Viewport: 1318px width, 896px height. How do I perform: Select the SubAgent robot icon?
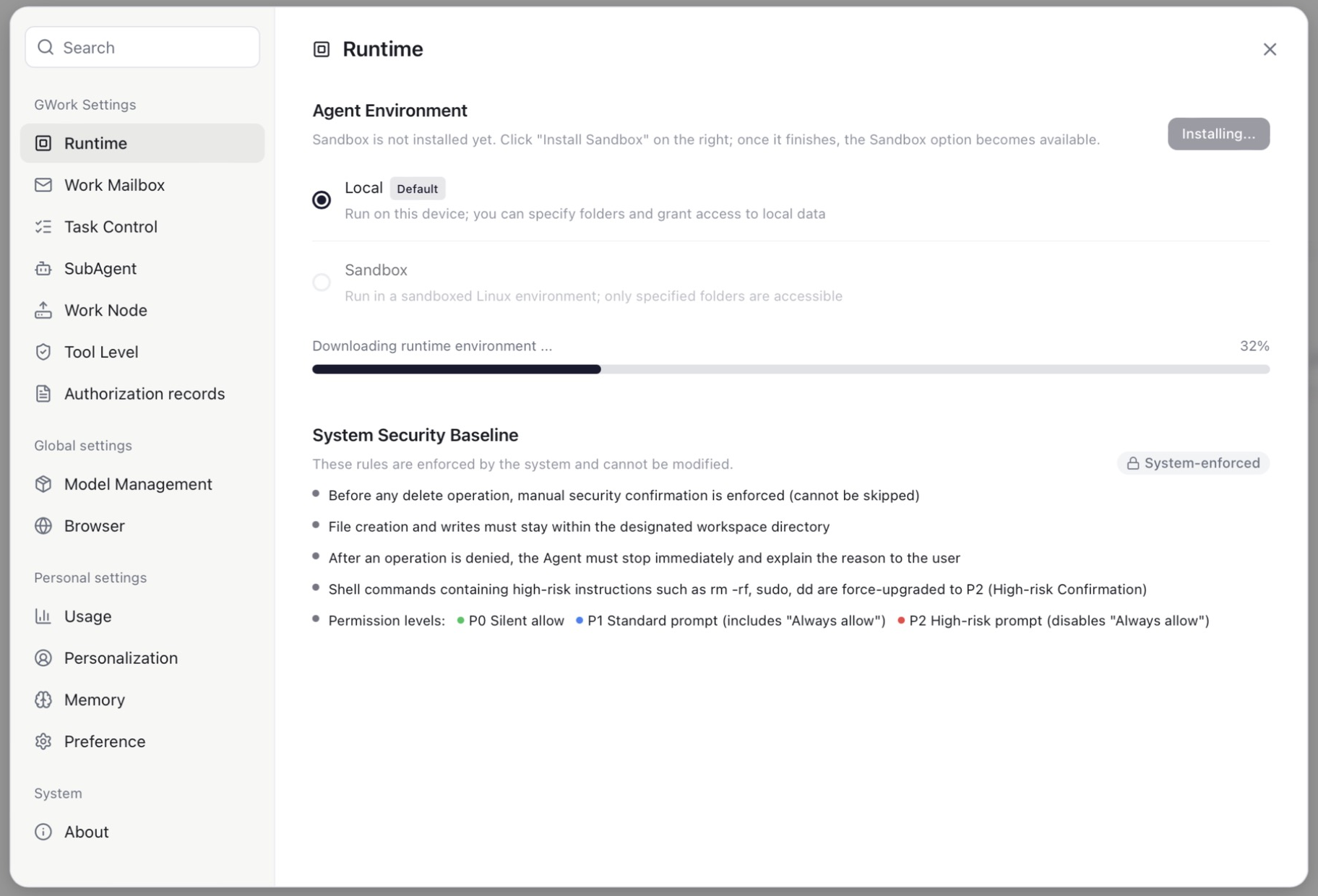43,269
